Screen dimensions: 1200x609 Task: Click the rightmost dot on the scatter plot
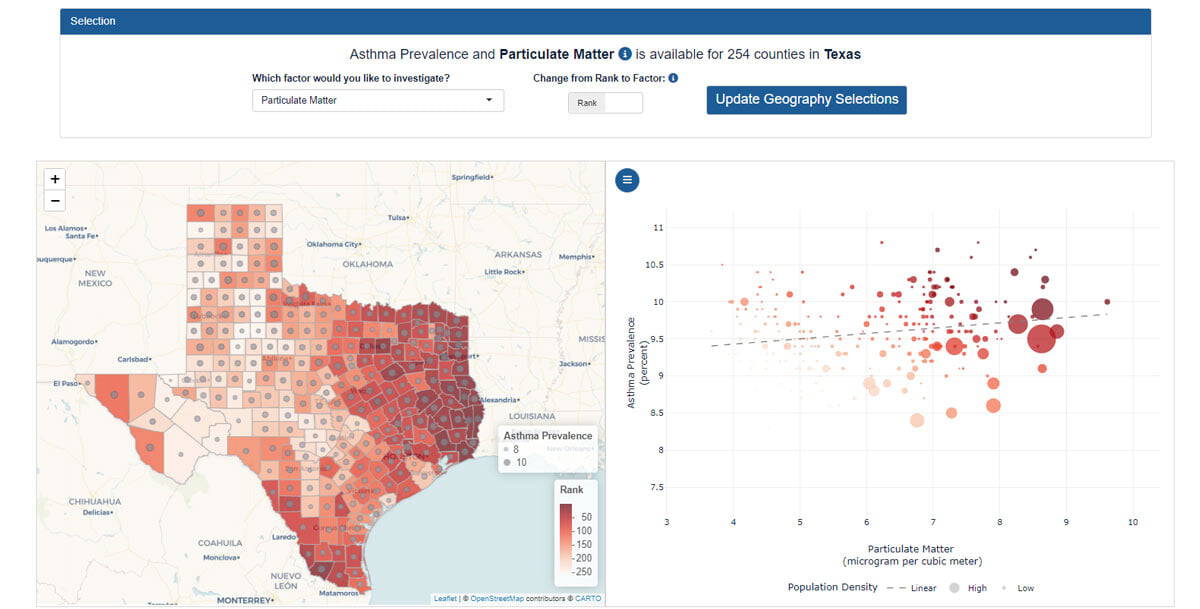[x=1107, y=301]
